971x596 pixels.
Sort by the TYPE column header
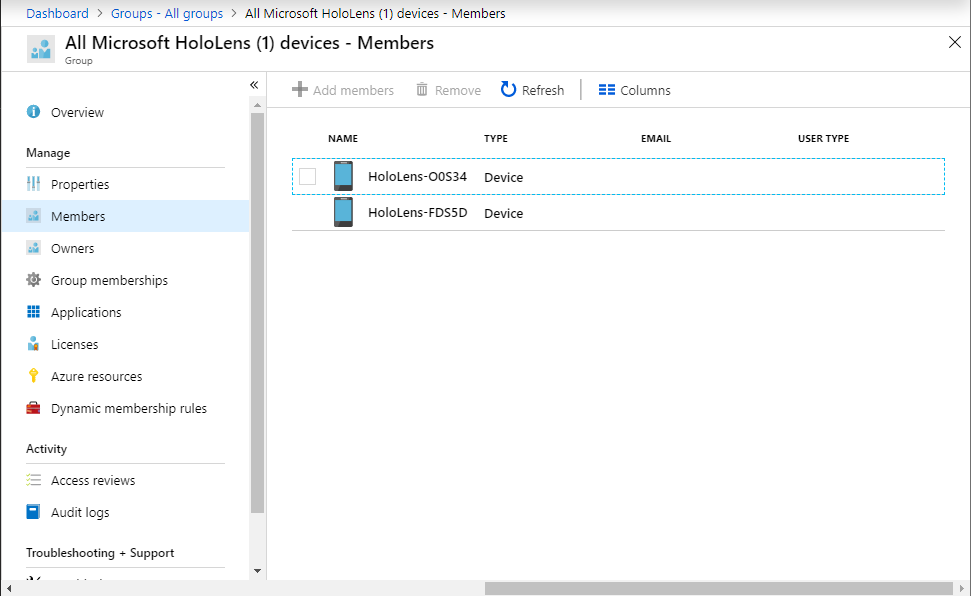495,139
